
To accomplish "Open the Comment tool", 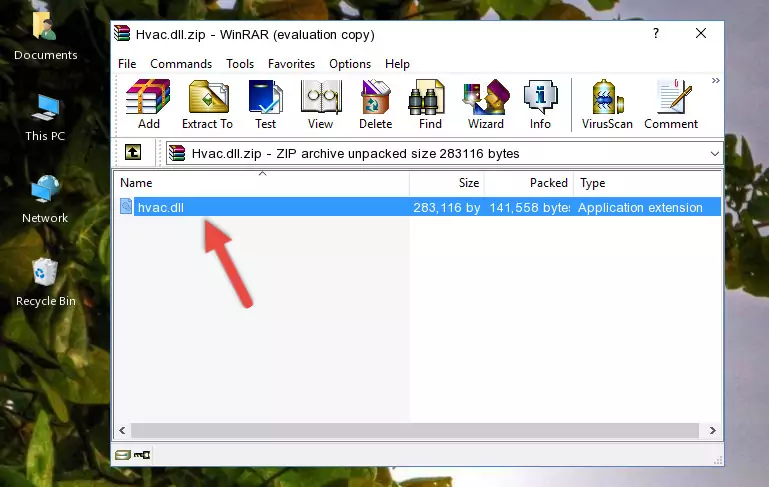I will (x=671, y=104).
